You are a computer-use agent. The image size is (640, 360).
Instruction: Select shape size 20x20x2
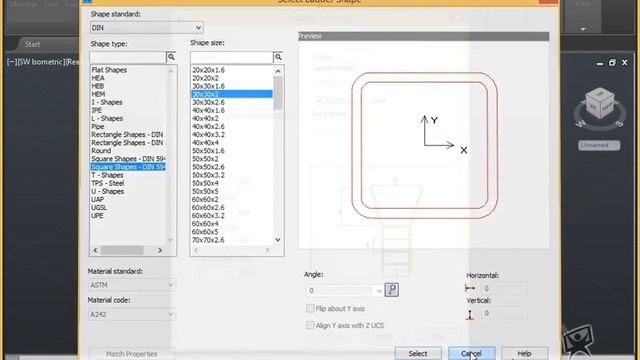tap(205, 78)
